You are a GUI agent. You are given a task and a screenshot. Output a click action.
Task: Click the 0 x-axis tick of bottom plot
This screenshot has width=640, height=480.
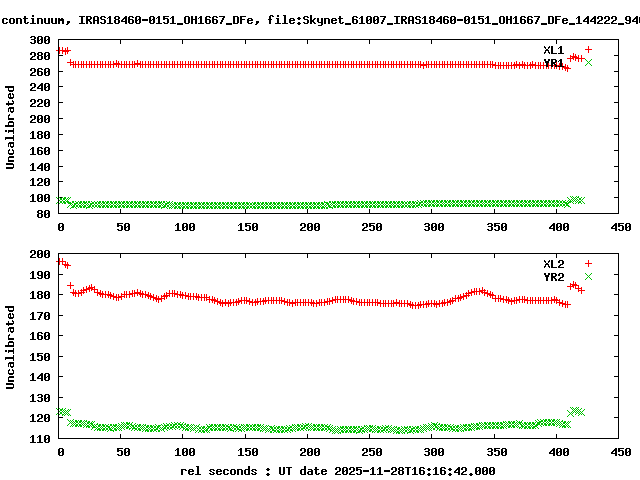click(60, 453)
